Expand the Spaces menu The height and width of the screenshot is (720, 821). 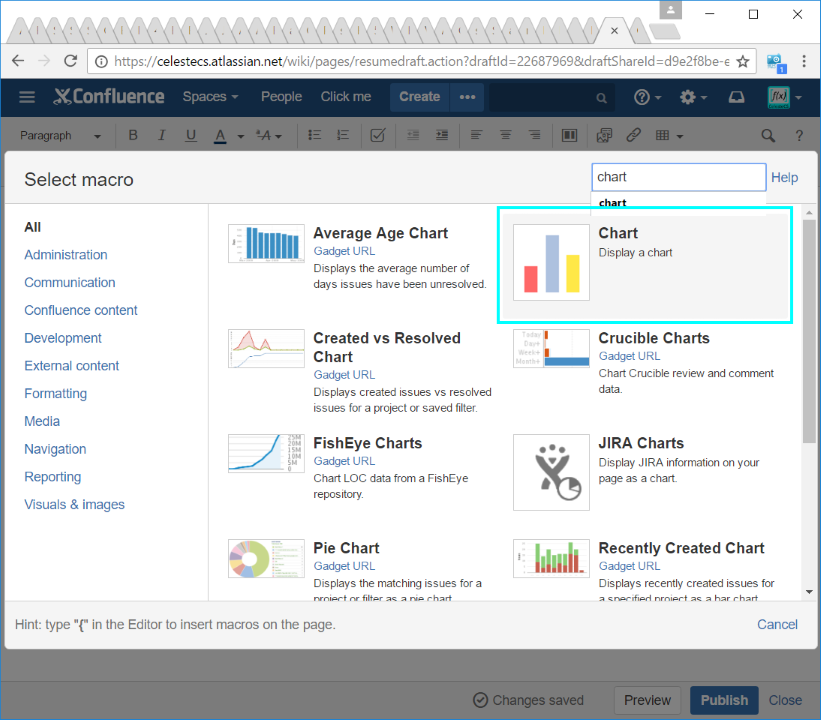(x=210, y=97)
